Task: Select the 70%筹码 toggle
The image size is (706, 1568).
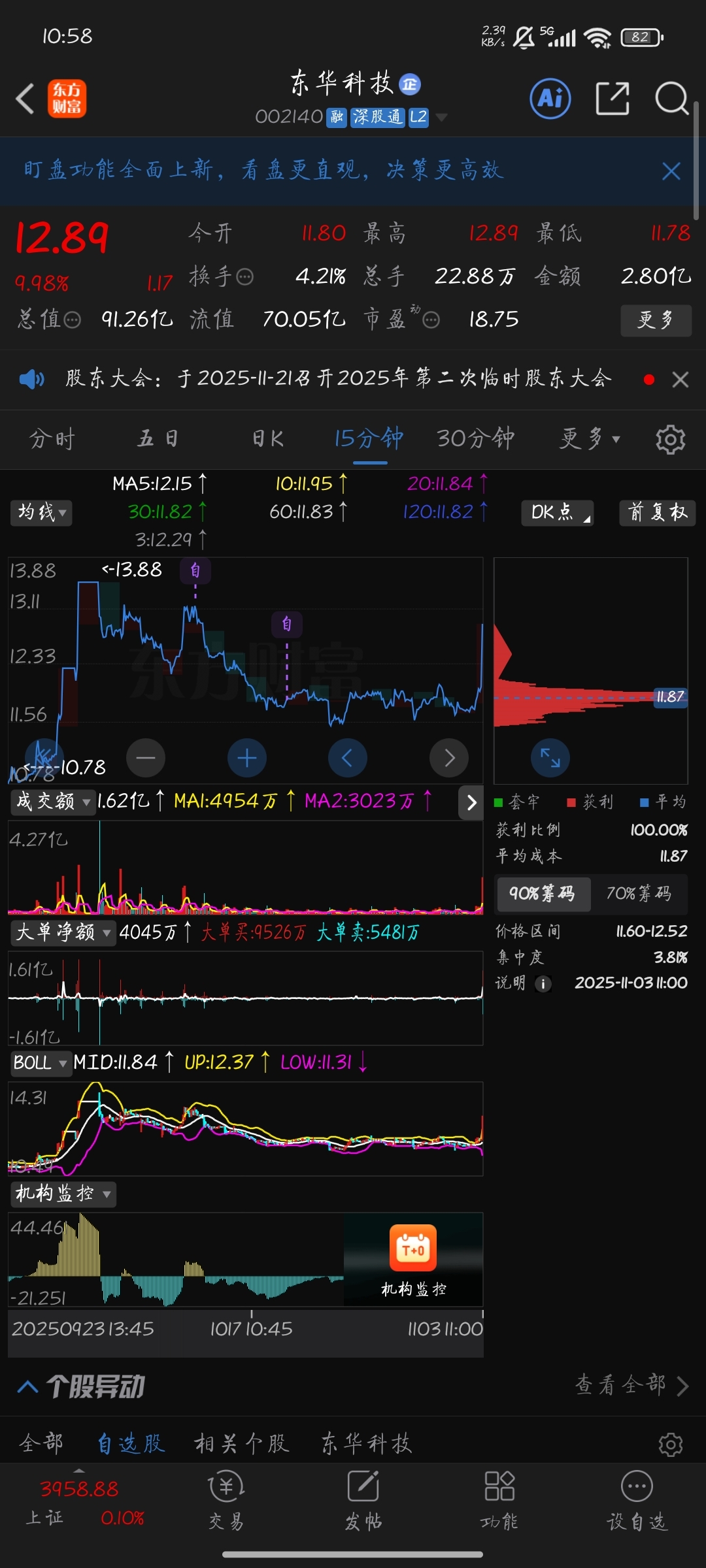Action: pyautogui.click(x=639, y=894)
